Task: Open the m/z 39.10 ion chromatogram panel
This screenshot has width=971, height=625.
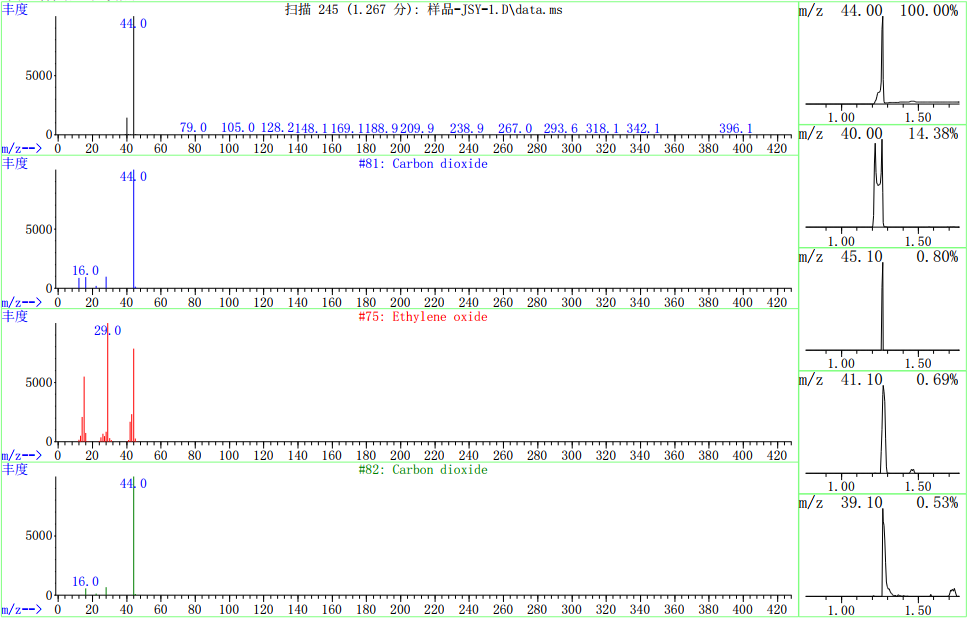Action: tap(882, 555)
